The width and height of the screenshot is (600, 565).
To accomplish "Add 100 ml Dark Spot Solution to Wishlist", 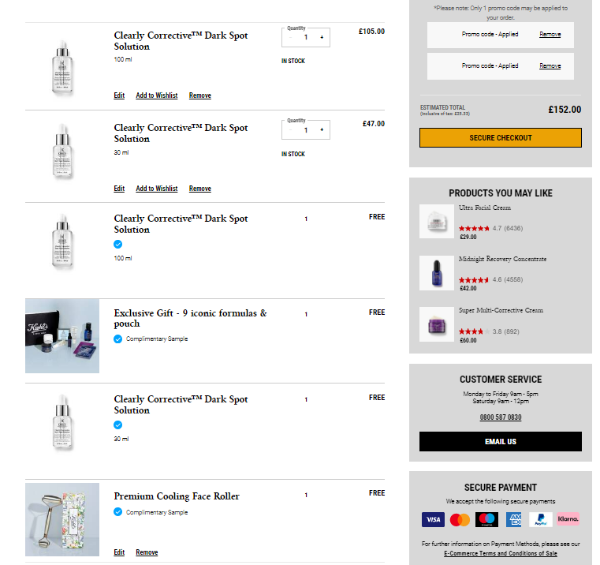I will point(156,96).
